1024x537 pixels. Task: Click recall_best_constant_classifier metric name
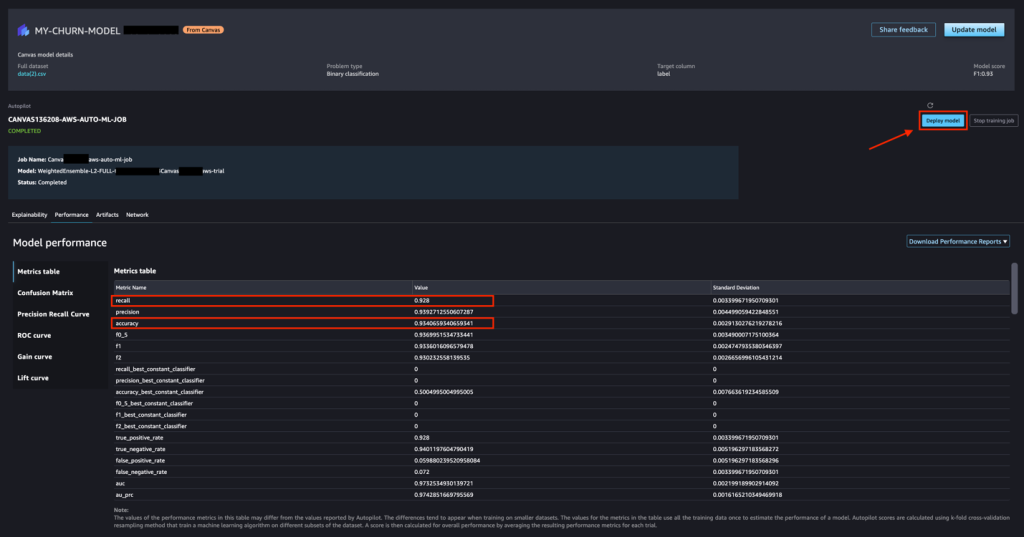pos(155,369)
